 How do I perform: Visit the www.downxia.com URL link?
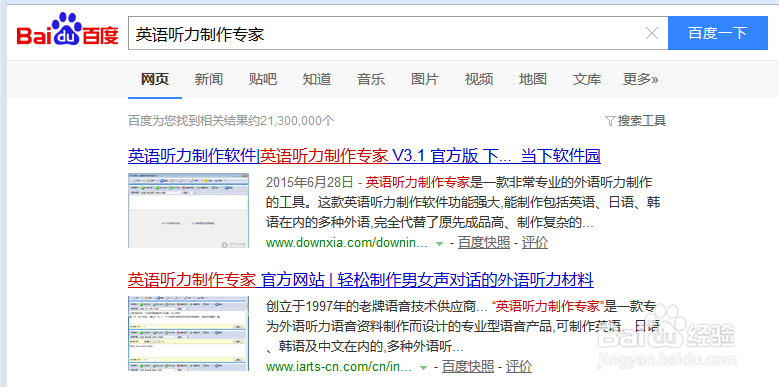347,243
